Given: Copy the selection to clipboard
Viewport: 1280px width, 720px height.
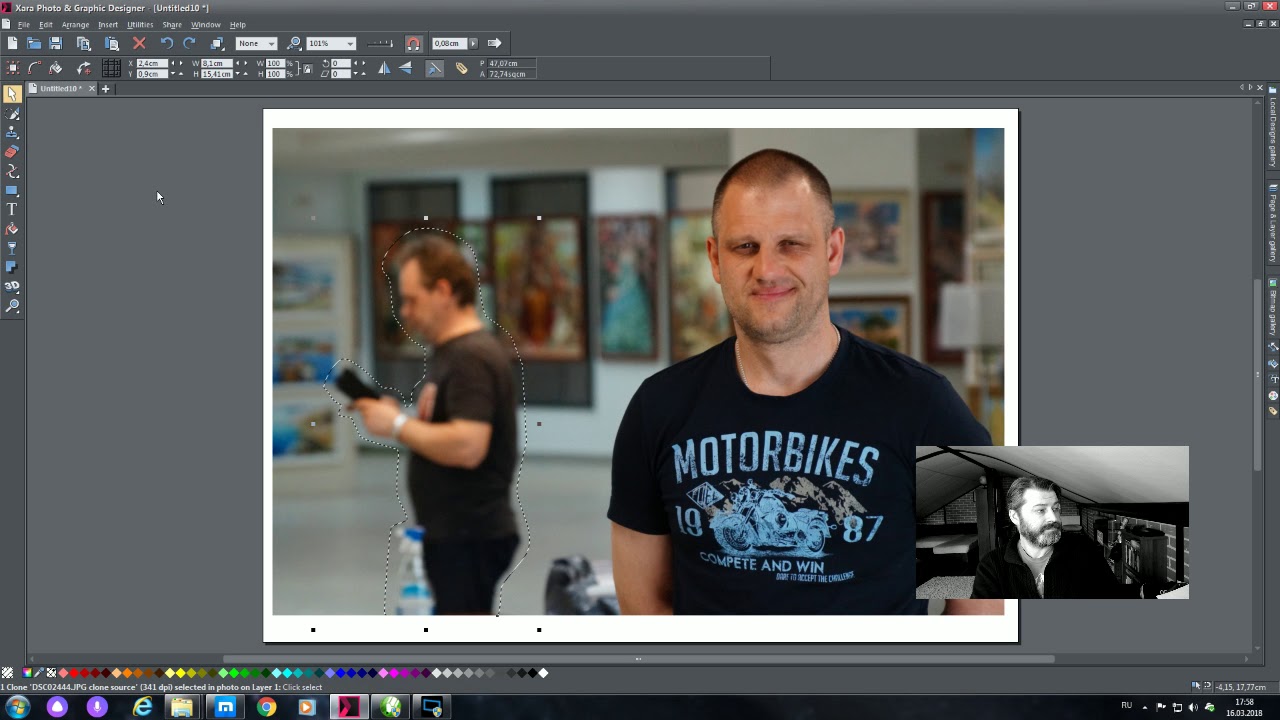Looking at the screenshot, I should (x=84, y=43).
